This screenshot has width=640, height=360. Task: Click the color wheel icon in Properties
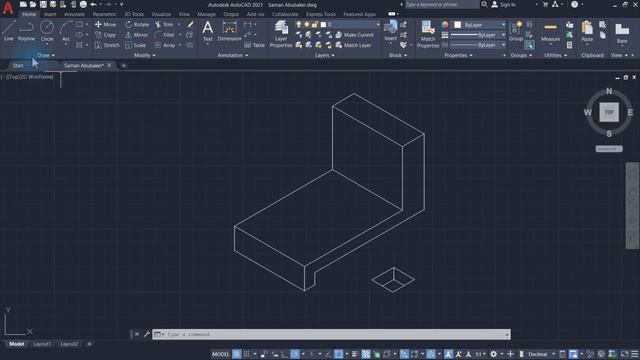[x=445, y=24]
